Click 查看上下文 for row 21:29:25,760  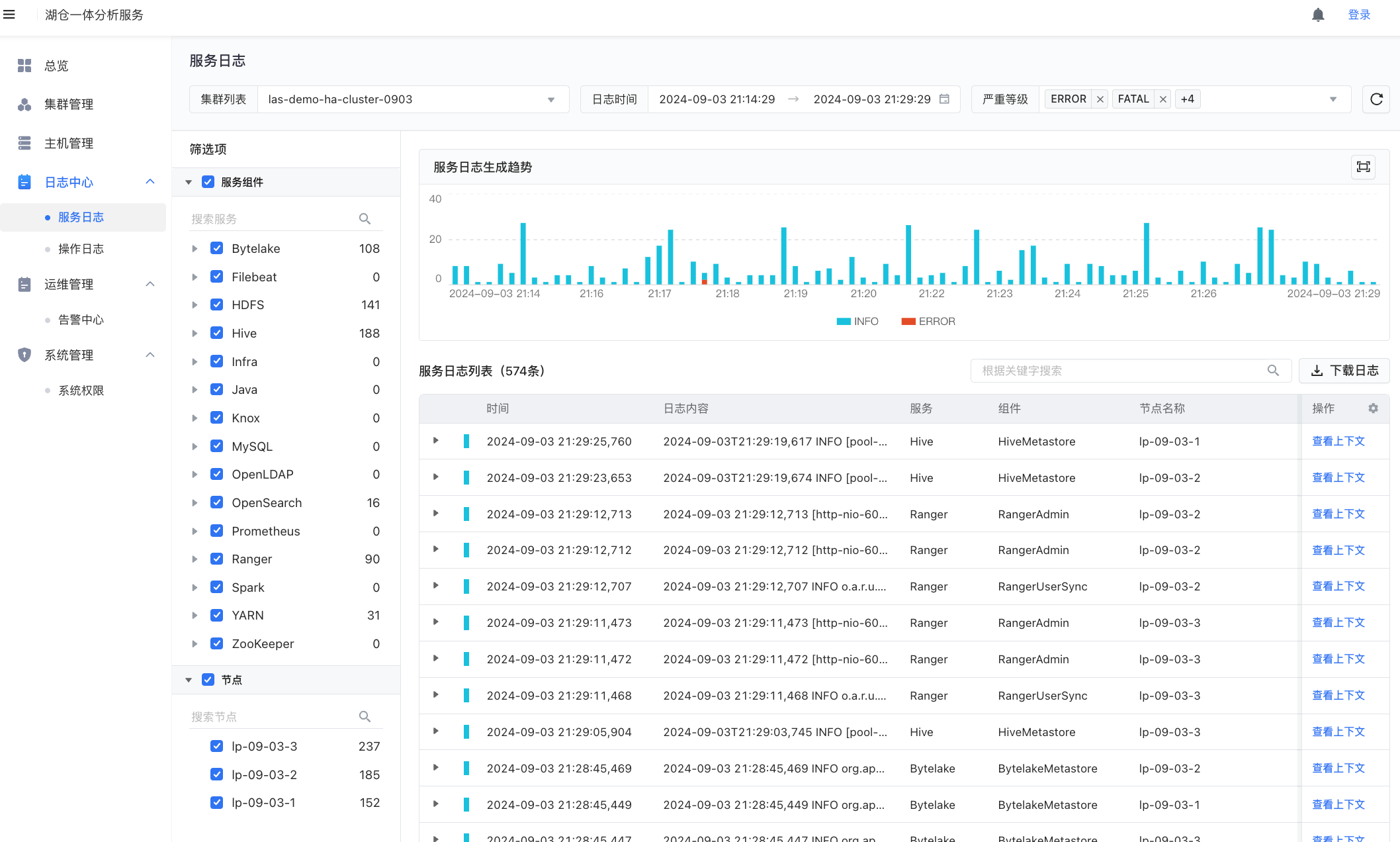1338,442
